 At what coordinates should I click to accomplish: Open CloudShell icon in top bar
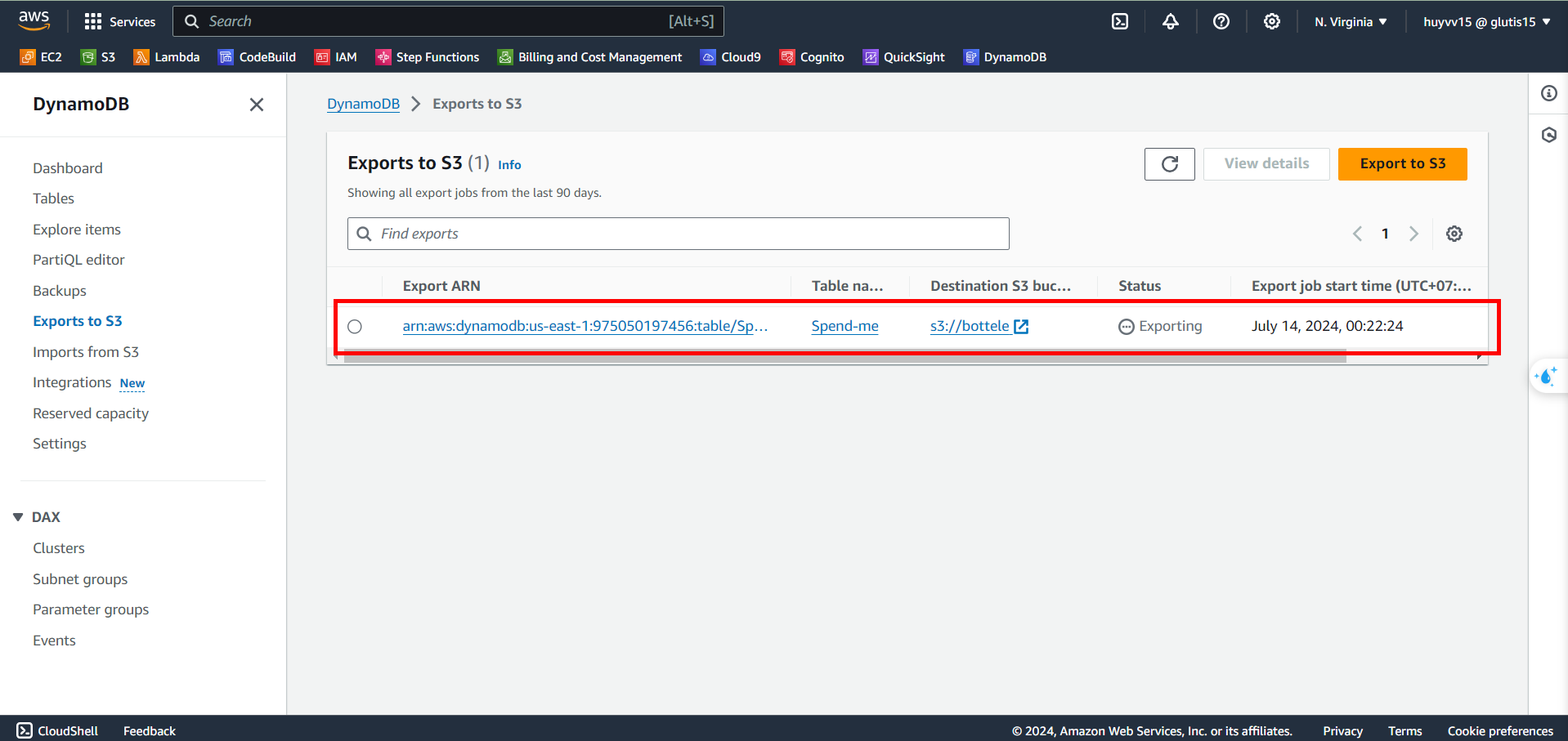(x=1120, y=21)
